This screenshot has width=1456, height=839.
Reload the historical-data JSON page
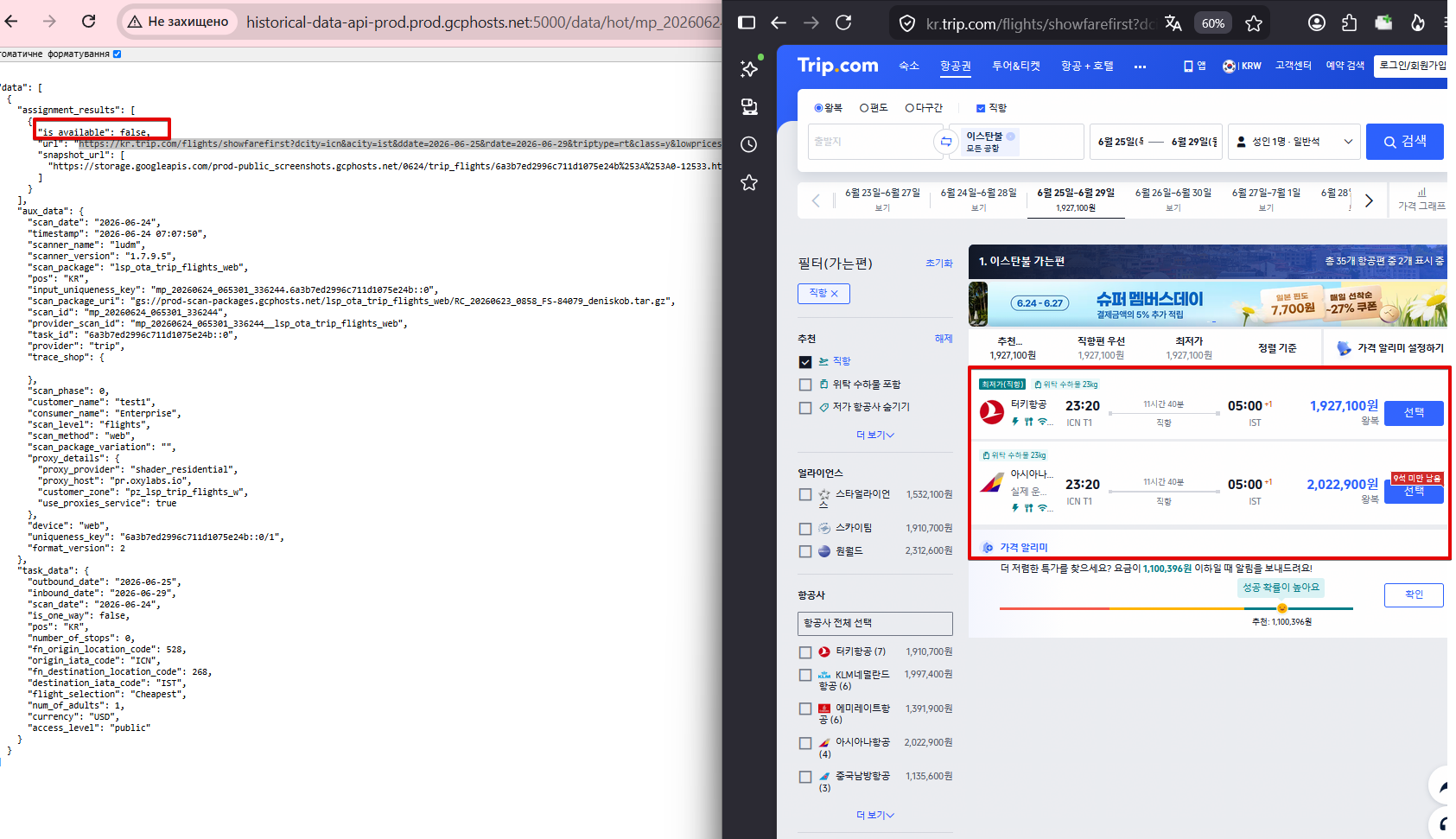(x=88, y=21)
